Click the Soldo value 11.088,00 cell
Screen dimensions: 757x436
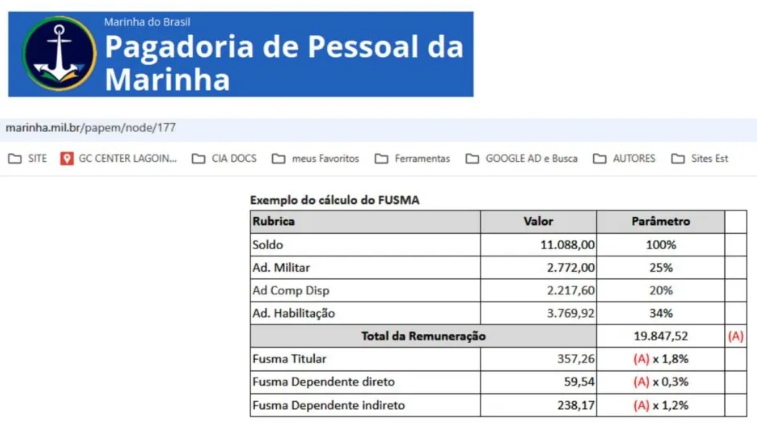[538, 245]
